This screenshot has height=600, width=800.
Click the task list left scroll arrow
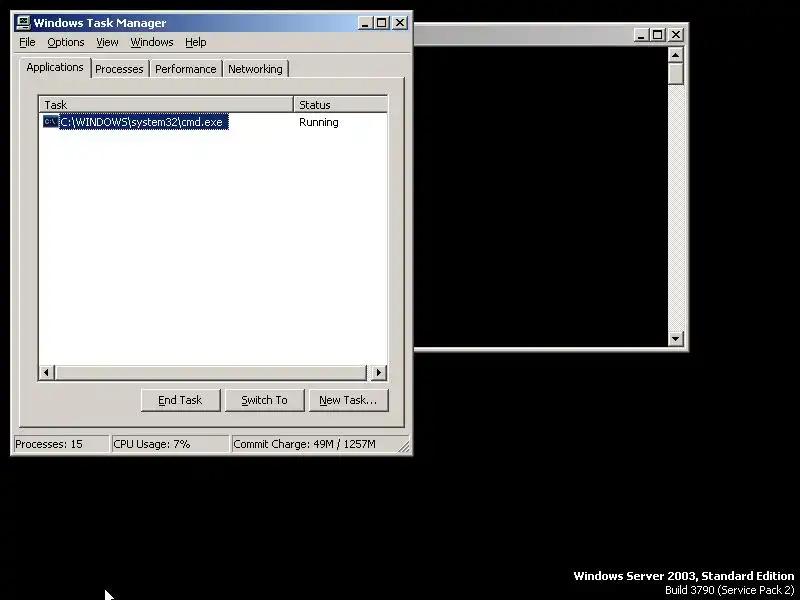point(47,372)
